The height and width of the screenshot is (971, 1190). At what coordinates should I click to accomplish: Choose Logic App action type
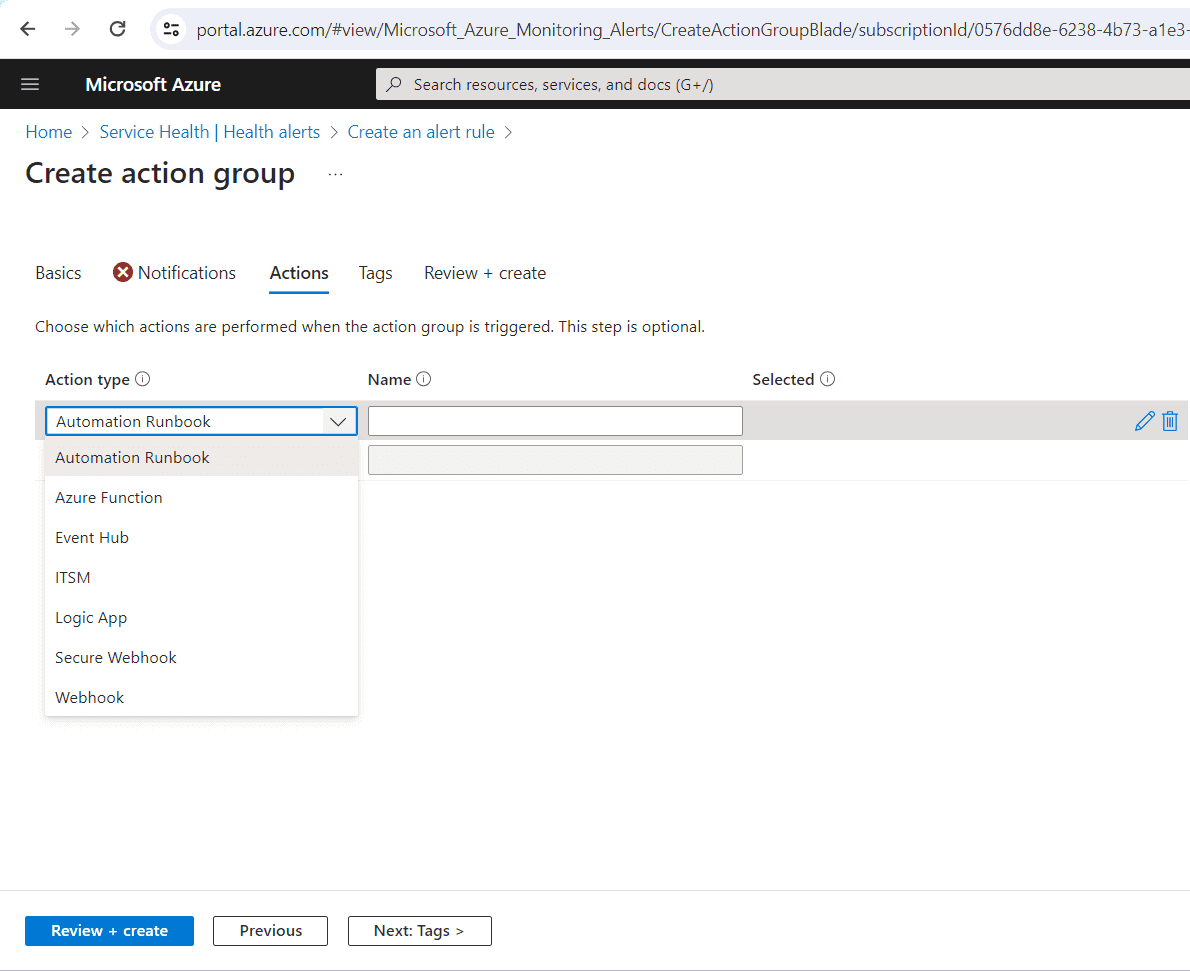pos(201,618)
